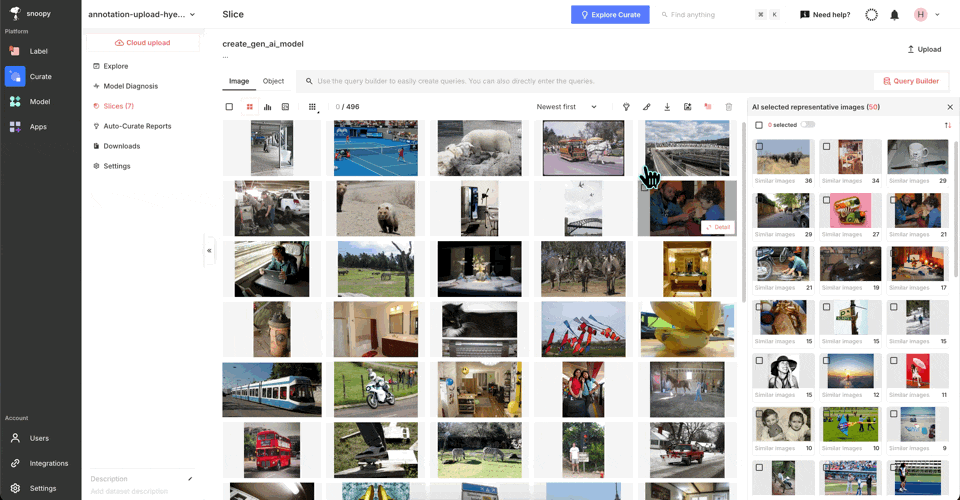The height and width of the screenshot is (500, 960).
Task: Switch to scatter embedding view
Action: click(x=285, y=106)
